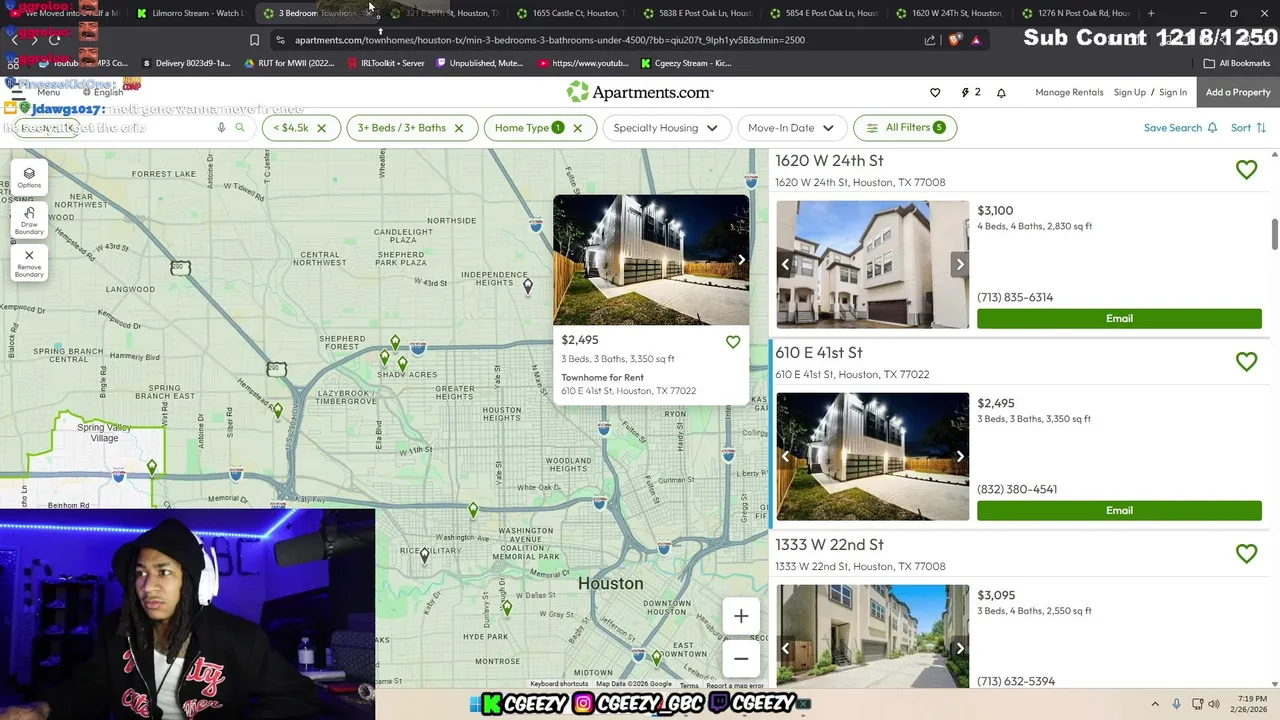Switch to the 5838 E Post Oak Ln tab
The width and height of the screenshot is (1280, 720).
click(x=695, y=13)
